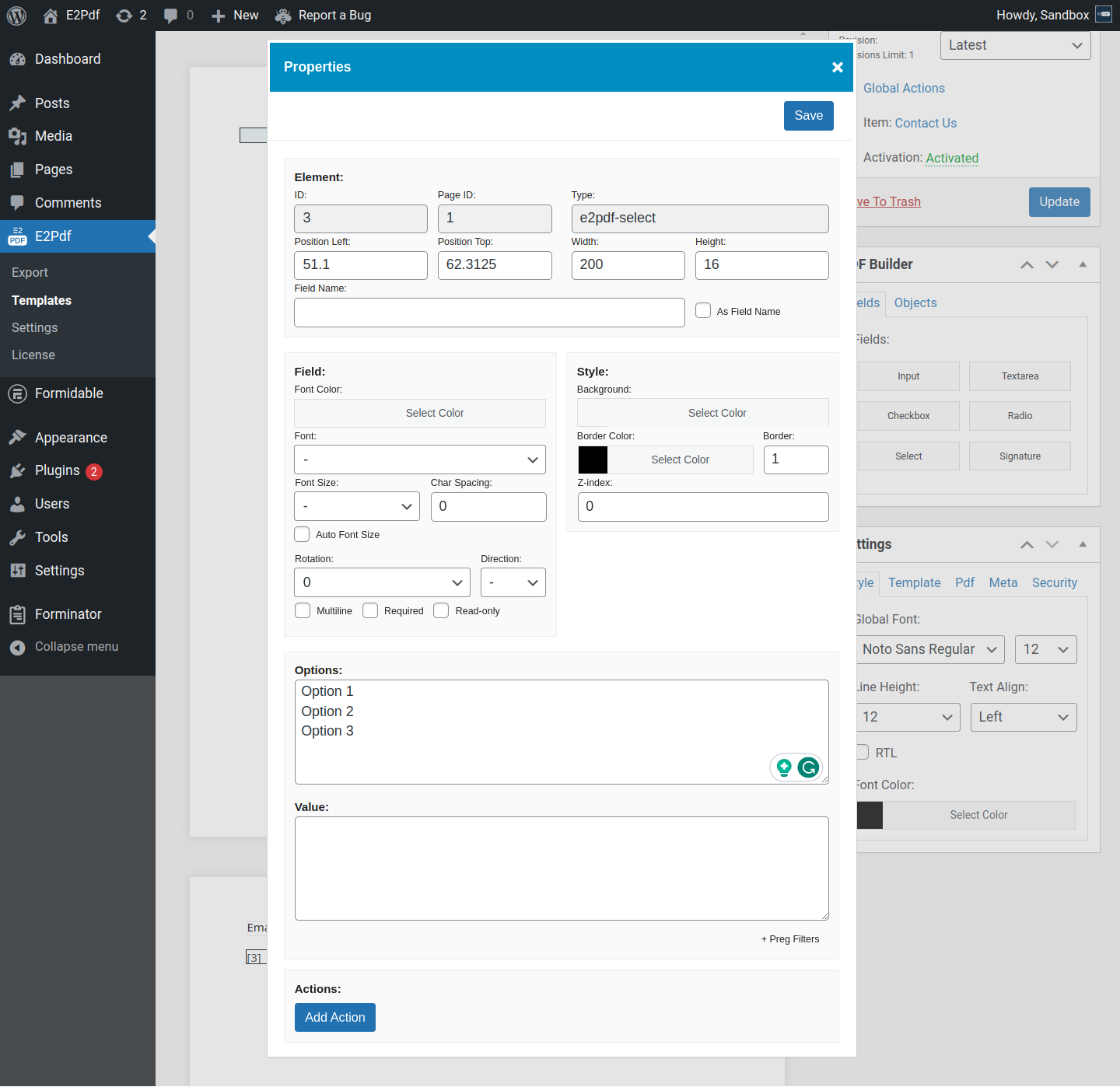The height and width of the screenshot is (1087, 1120).
Task: Open Plugins in the sidebar
Action: [57, 470]
